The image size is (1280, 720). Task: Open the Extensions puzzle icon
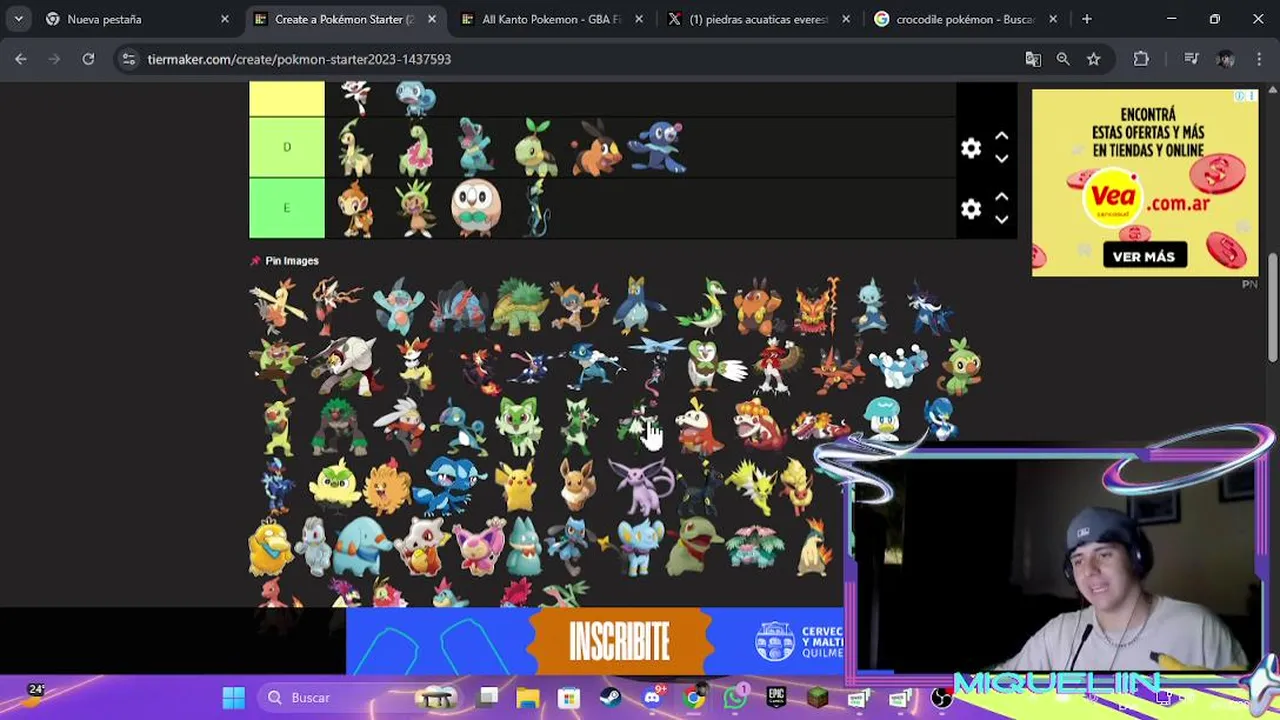[x=1141, y=59]
